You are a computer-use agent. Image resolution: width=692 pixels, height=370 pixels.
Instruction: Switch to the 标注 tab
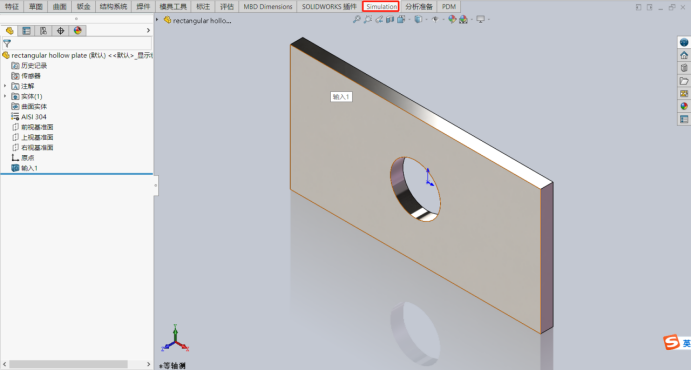[203, 6]
